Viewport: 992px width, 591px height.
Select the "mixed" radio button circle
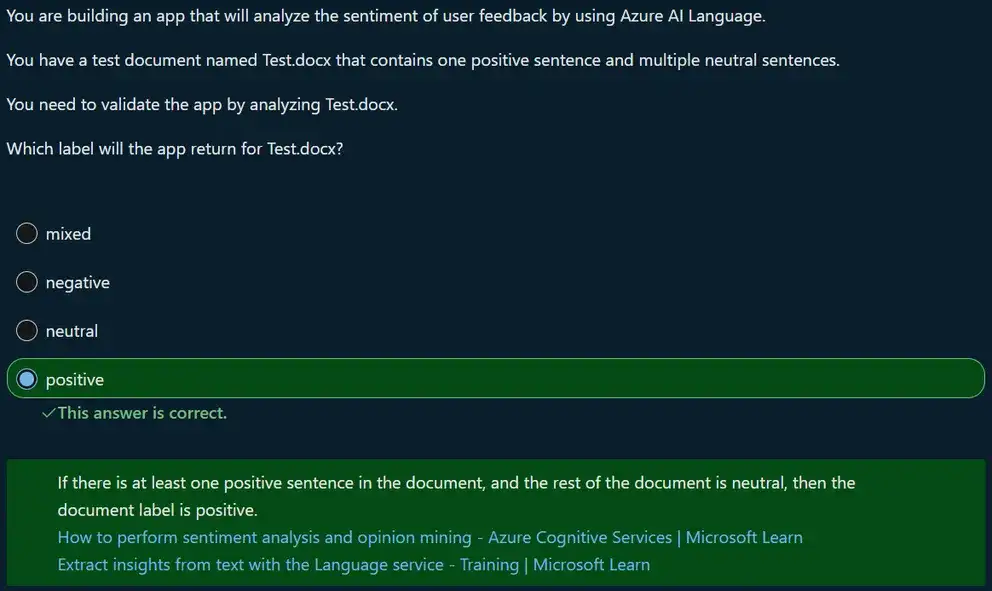[27, 234]
